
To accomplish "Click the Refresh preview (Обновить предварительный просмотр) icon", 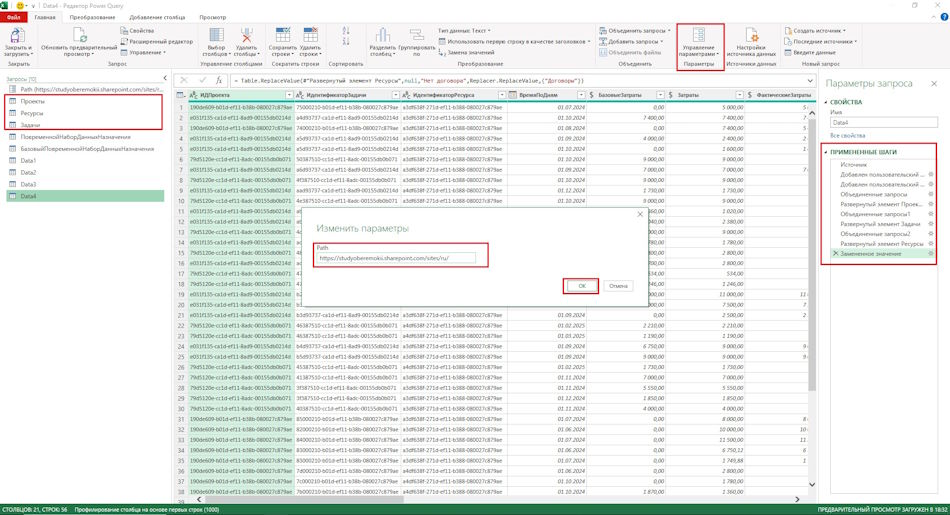I will click(x=79, y=35).
